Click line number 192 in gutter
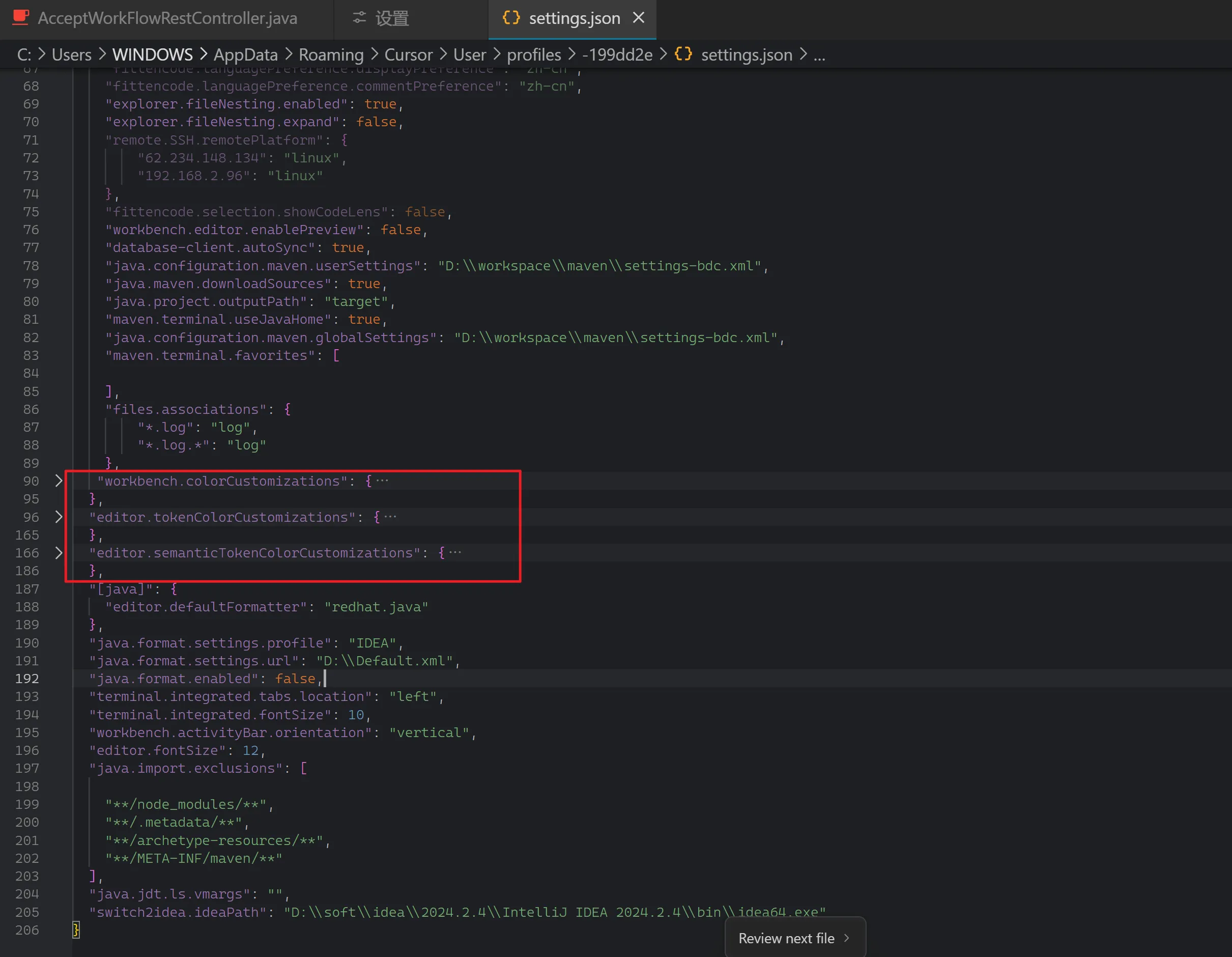 point(27,679)
